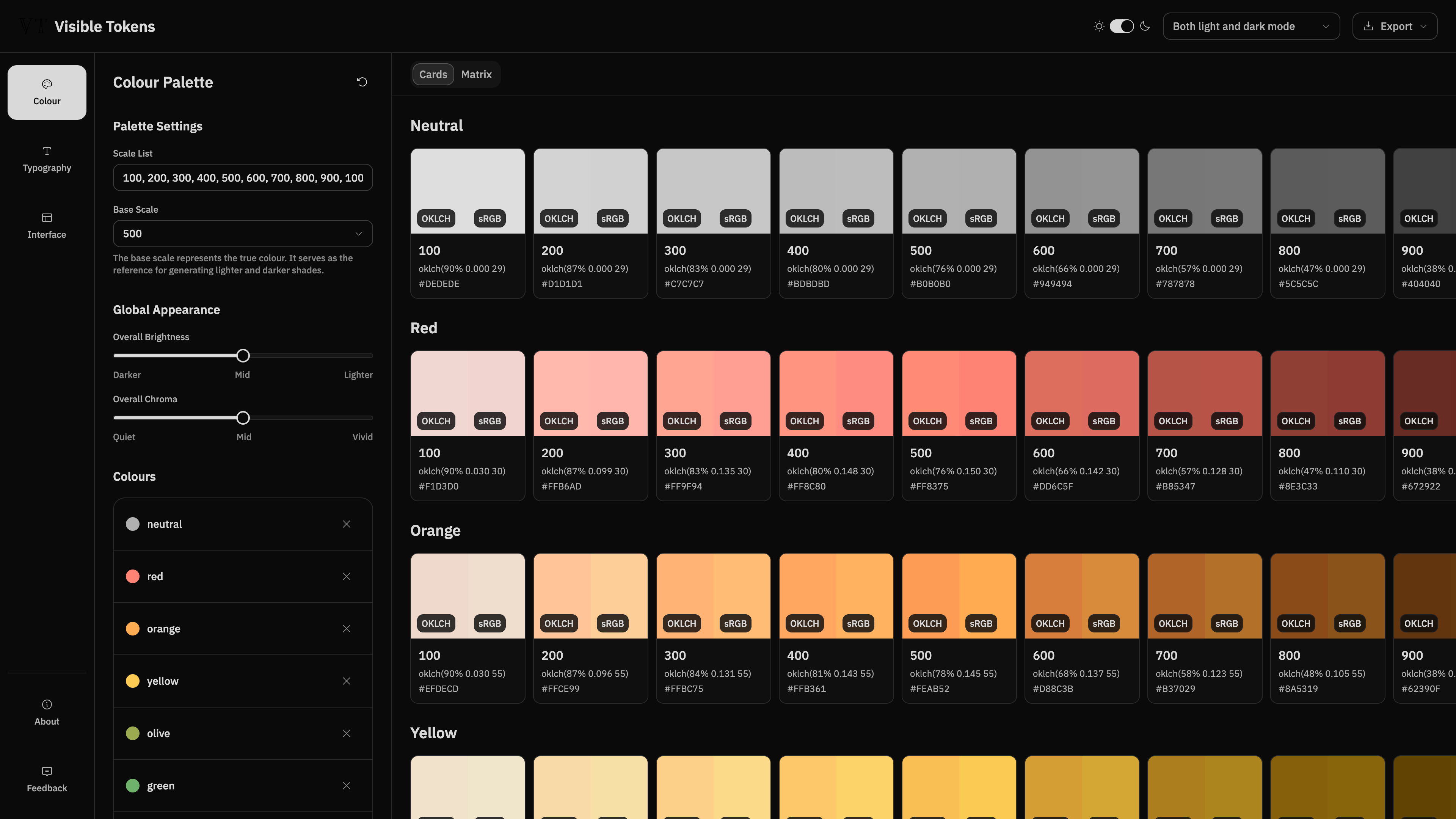Screen dimensions: 1456x819
Task: Open the Feedback form
Action: click(47, 779)
